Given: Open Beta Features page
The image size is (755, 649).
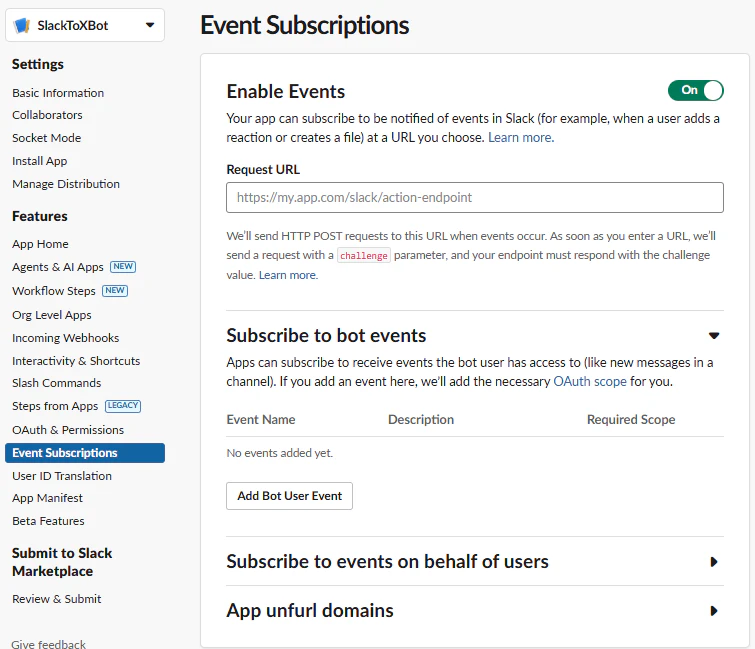Looking at the screenshot, I should (x=48, y=521).
